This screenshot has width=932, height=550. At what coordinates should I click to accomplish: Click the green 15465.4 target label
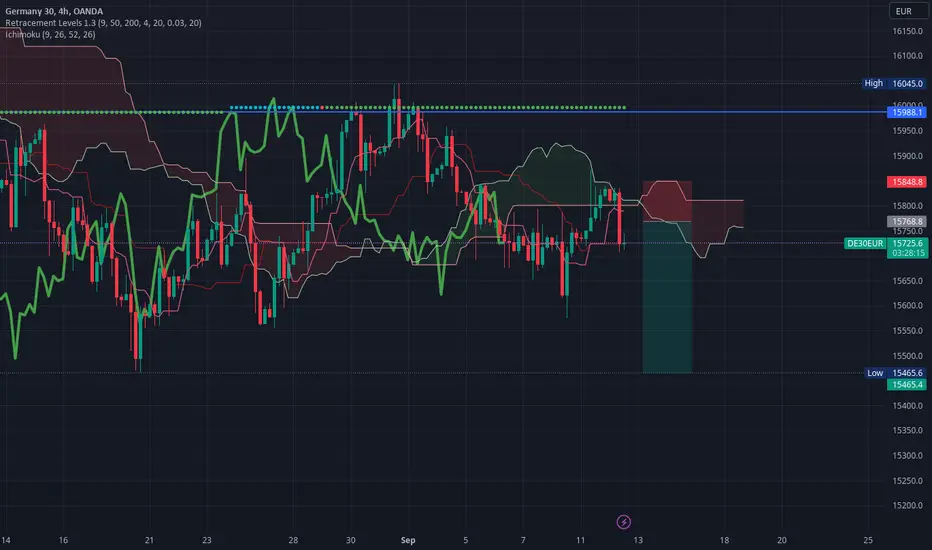[906, 385]
